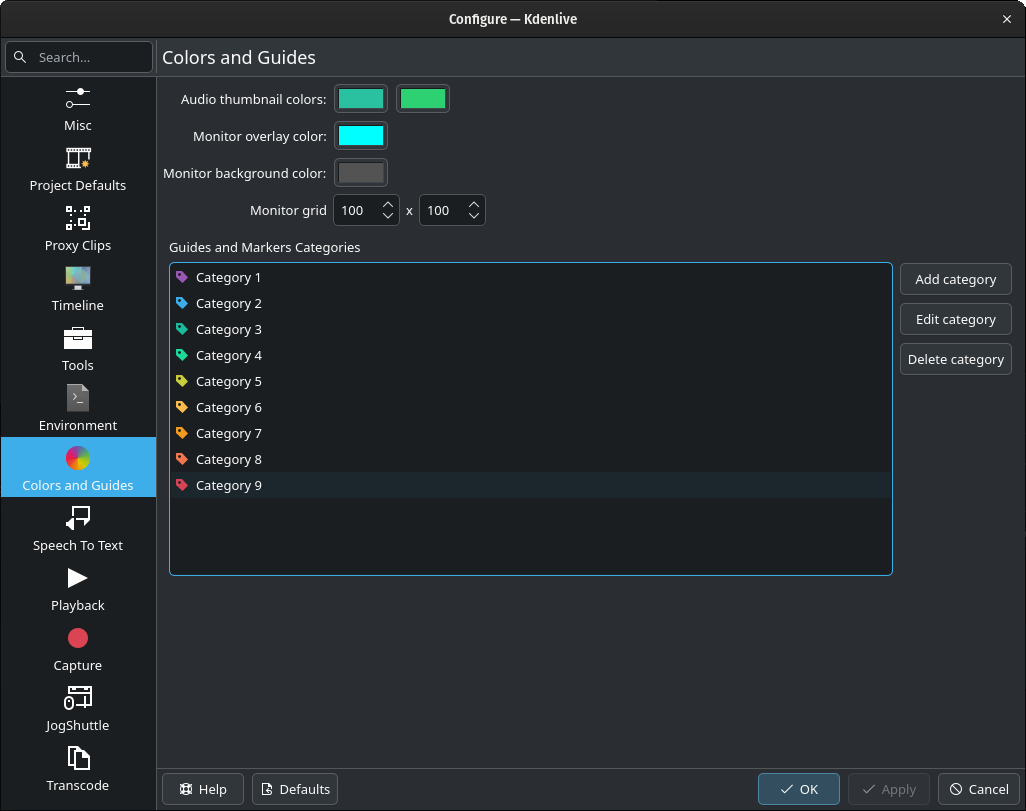The height and width of the screenshot is (811, 1026).
Task: Click the blue Category 2 tag icon
Action: (x=182, y=303)
